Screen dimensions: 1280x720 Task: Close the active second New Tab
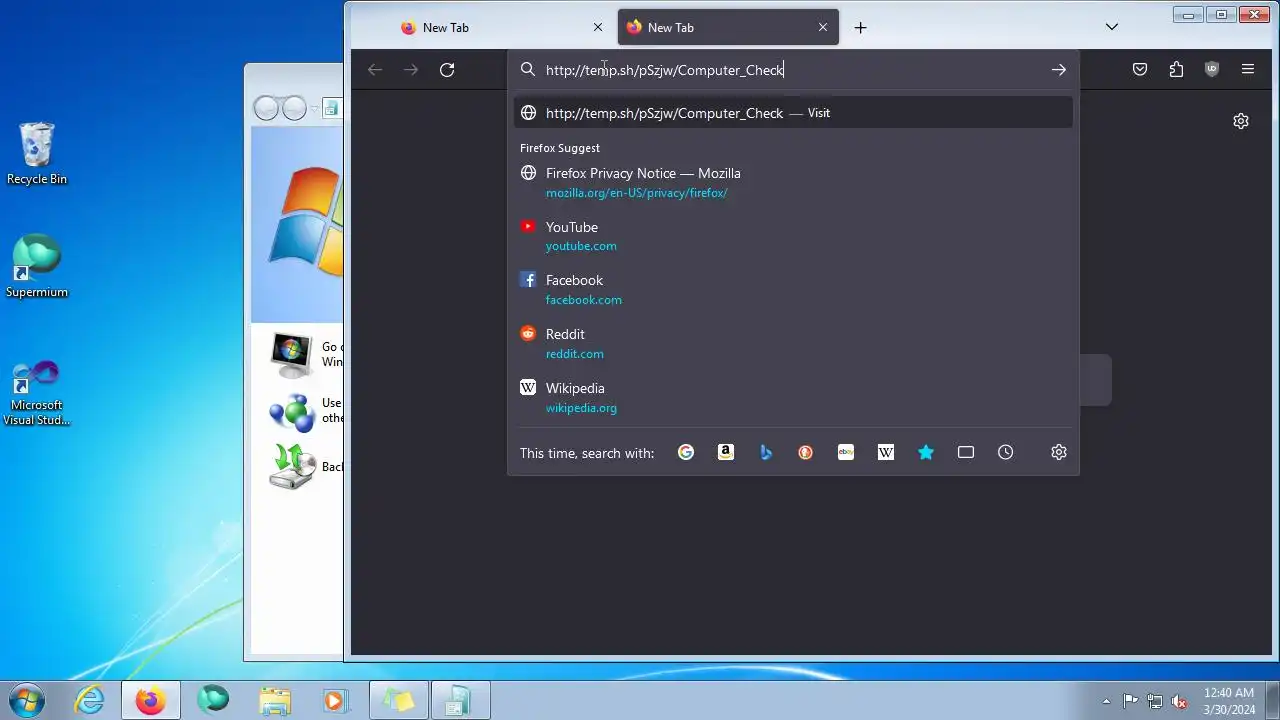coord(823,28)
